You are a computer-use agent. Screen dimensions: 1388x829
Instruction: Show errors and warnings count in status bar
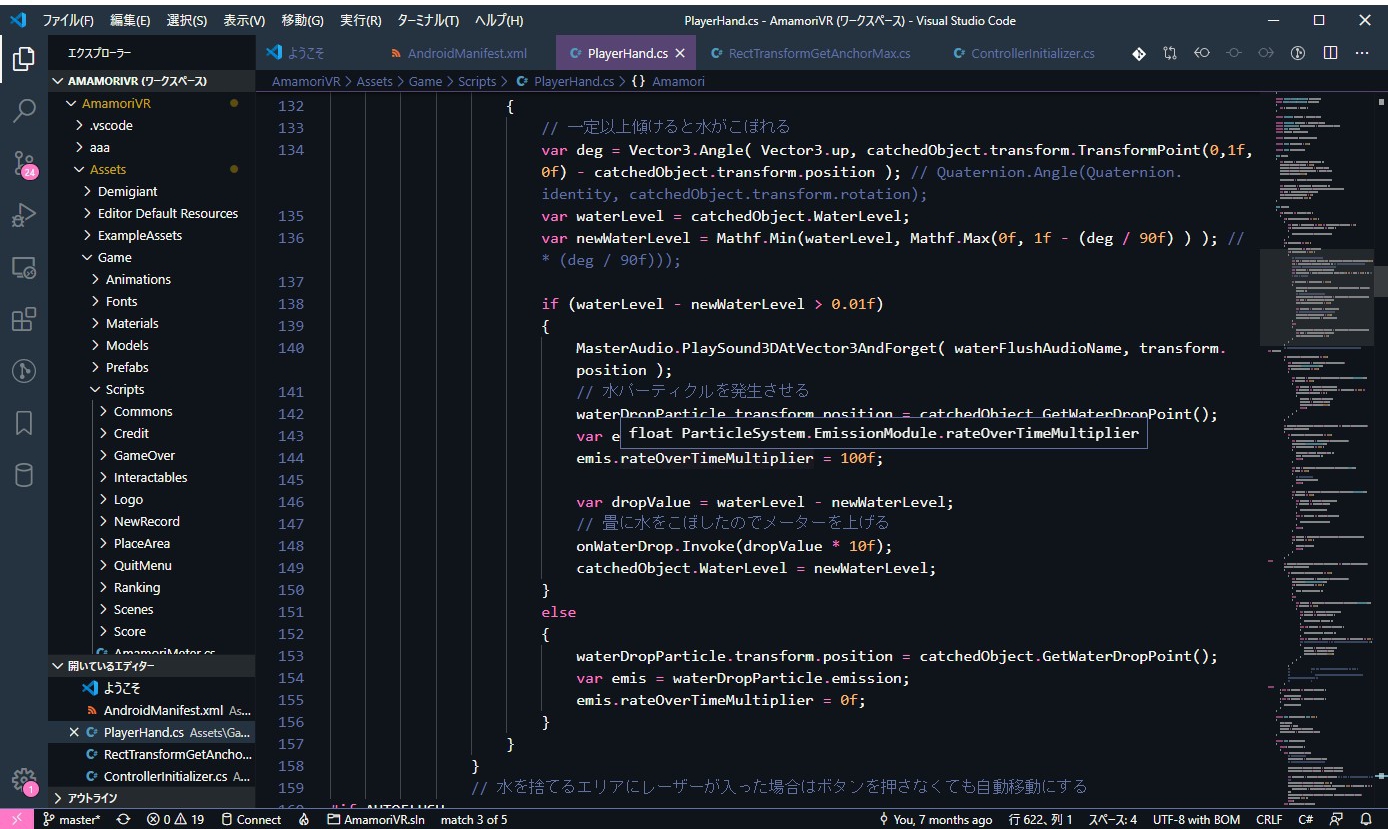175,819
